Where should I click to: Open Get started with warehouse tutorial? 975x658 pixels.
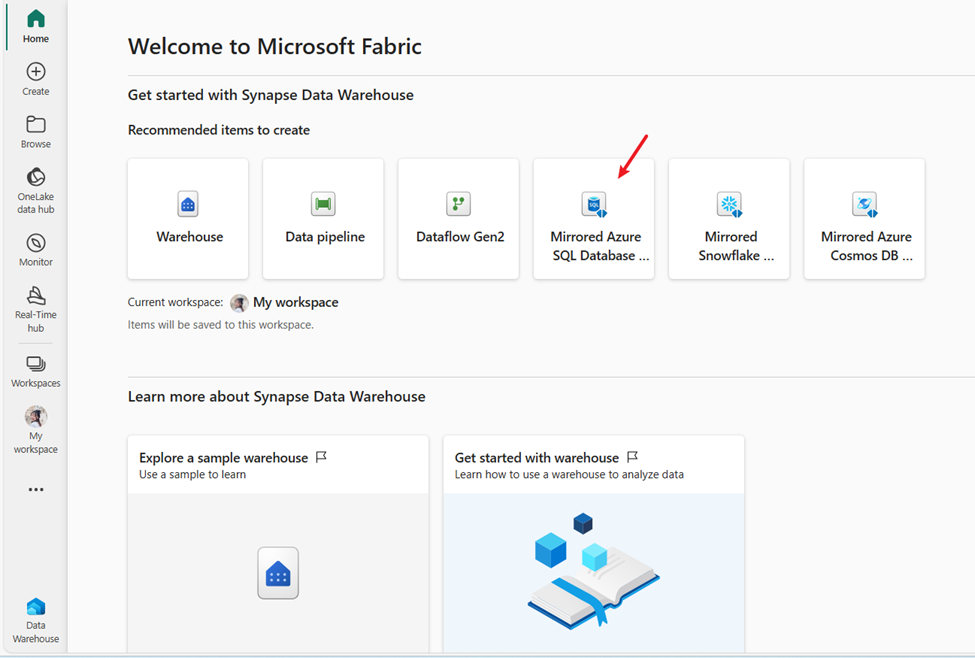point(594,544)
